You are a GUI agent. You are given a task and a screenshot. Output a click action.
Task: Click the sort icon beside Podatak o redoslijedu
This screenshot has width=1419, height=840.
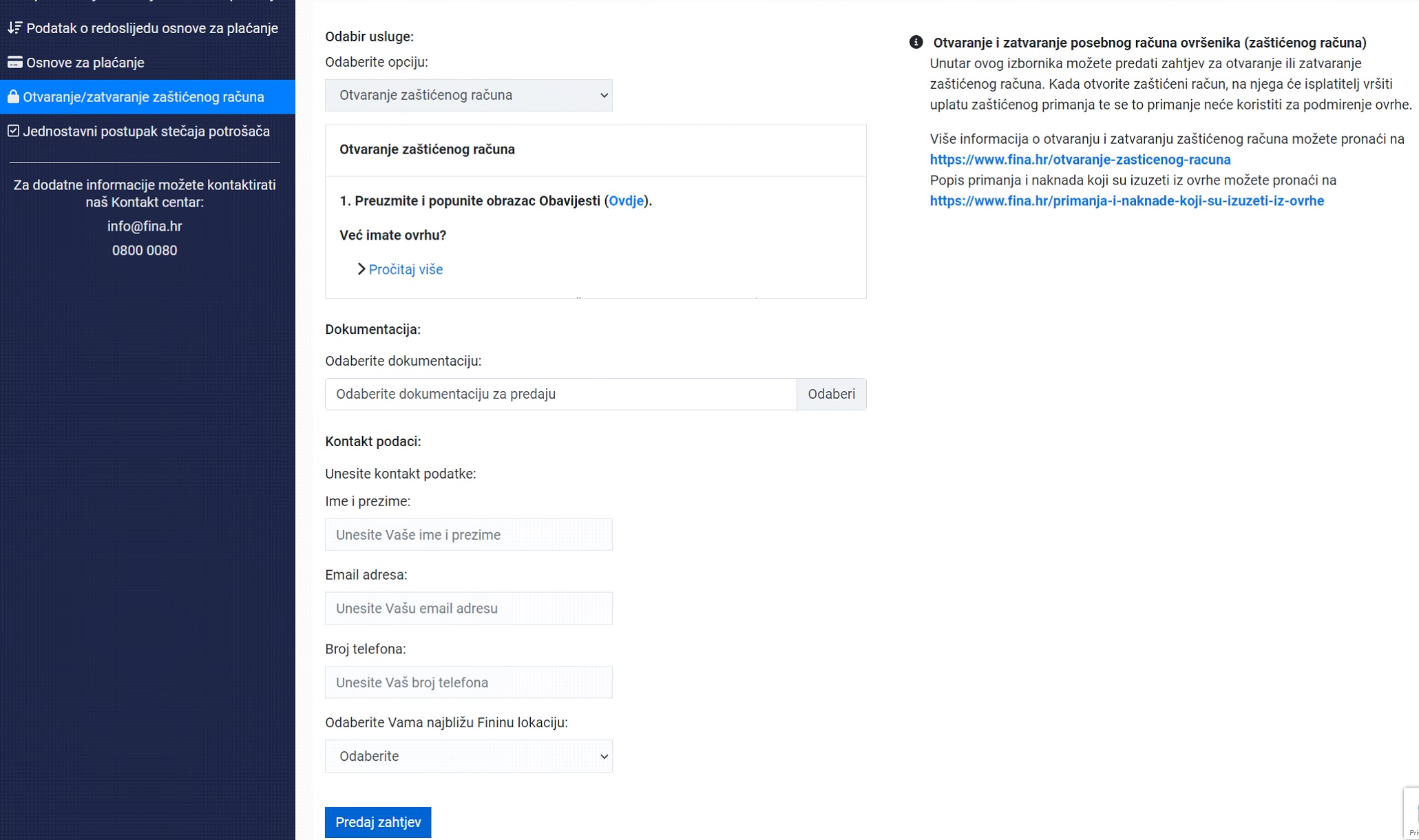[x=14, y=28]
